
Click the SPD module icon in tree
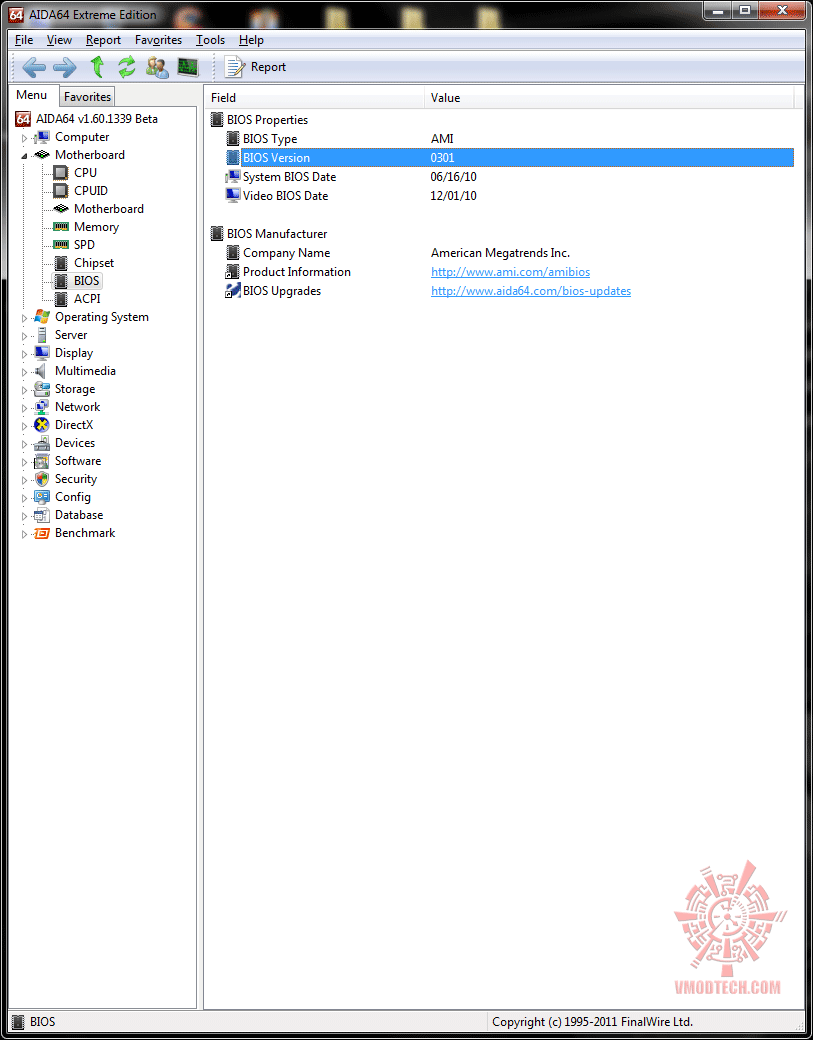pyautogui.click(x=61, y=245)
